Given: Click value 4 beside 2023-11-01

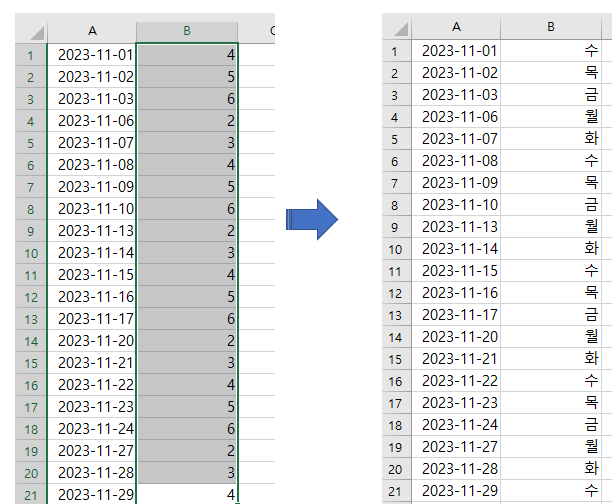Looking at the screenshot, I should [187, 55].
